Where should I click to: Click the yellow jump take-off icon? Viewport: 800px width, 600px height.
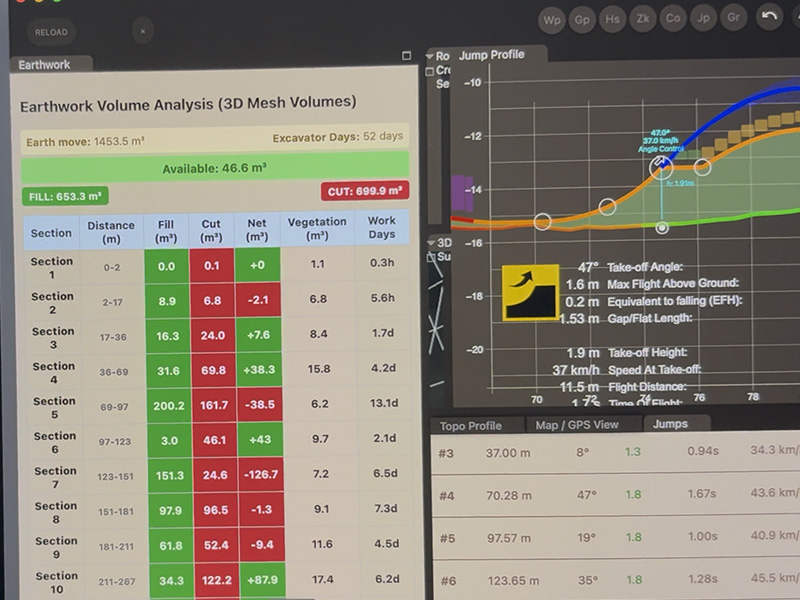tap(531, 292)
